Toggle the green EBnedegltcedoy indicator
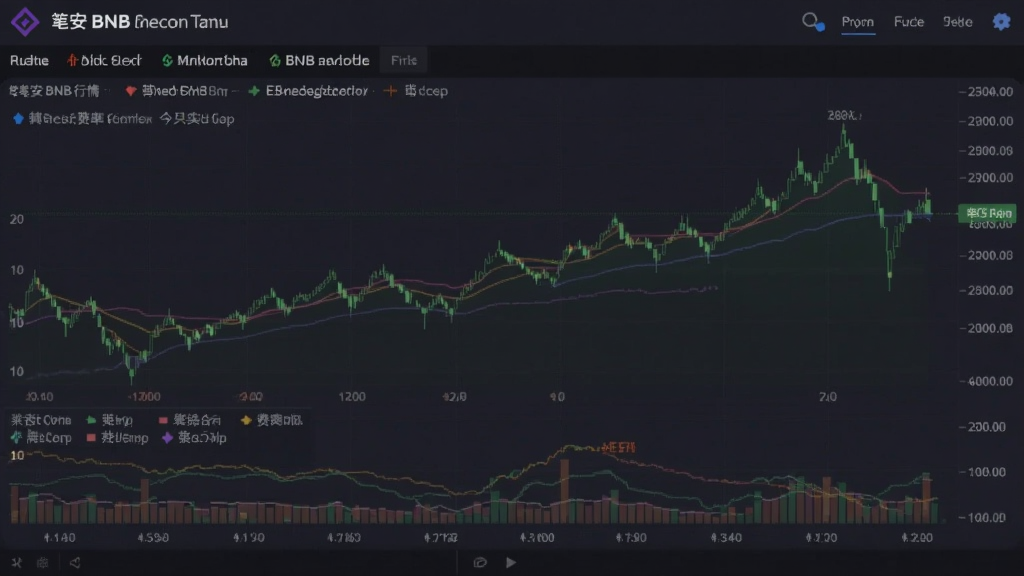 click(254, 91)
